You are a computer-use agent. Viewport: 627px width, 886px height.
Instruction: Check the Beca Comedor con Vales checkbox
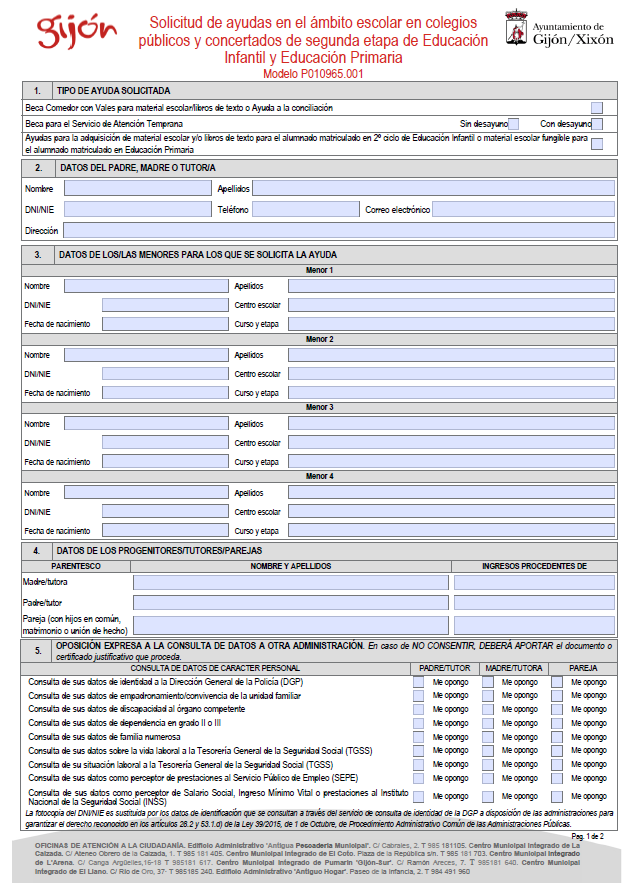point(597,108)
